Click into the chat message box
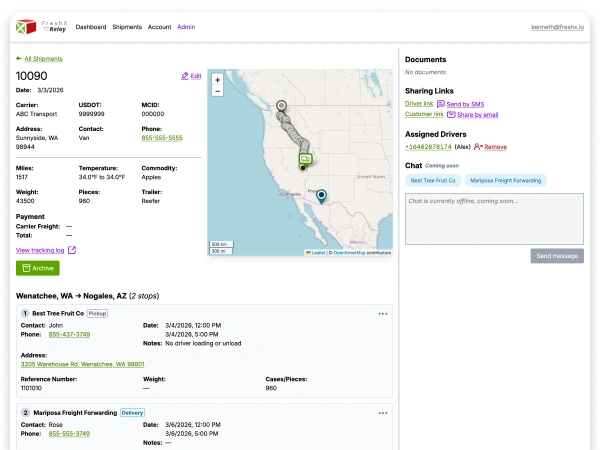The width and height of the screenshot is (600, 450). pos(494,219)
